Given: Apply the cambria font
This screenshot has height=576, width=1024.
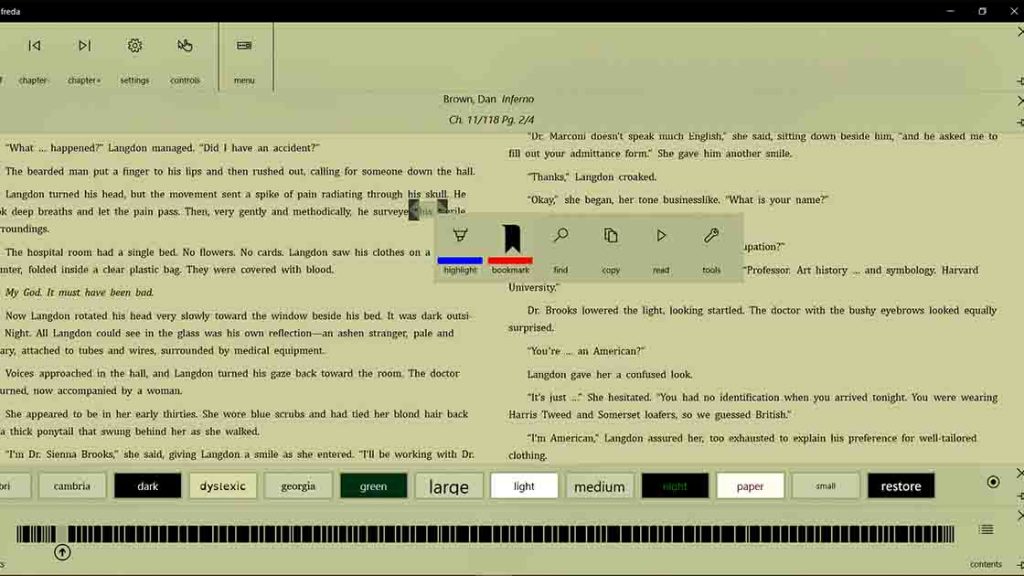Looking at the screenshot, I should pos(72,486).
